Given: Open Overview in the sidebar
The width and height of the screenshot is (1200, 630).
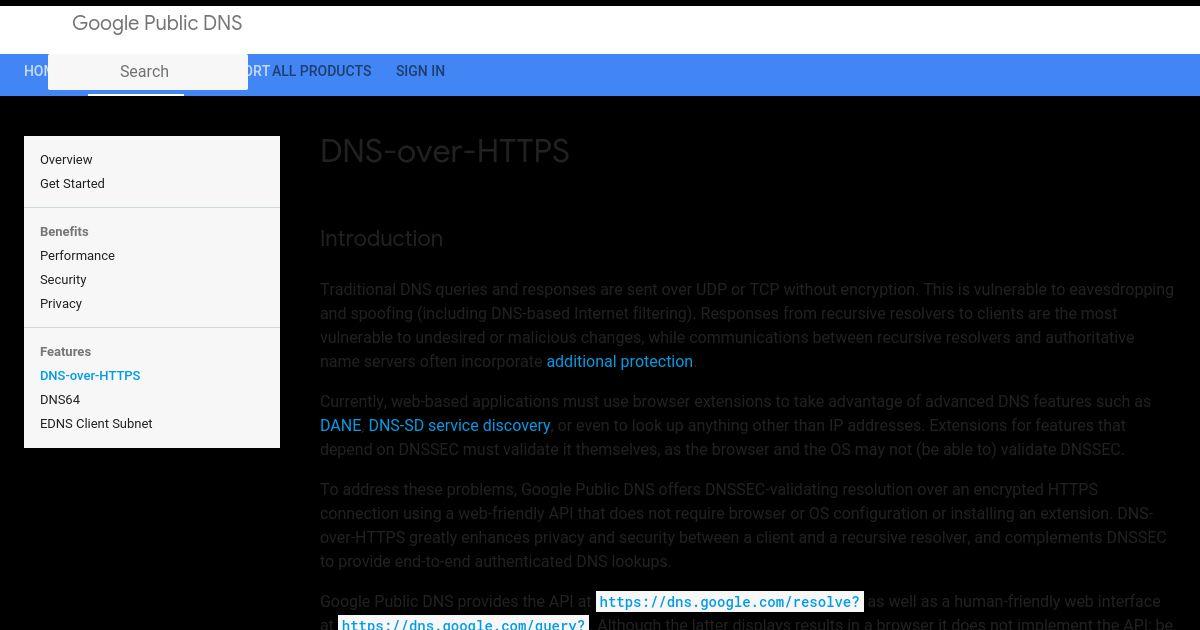Looking at the screenshot, I should pyautogui.click(x=66, y=159).
